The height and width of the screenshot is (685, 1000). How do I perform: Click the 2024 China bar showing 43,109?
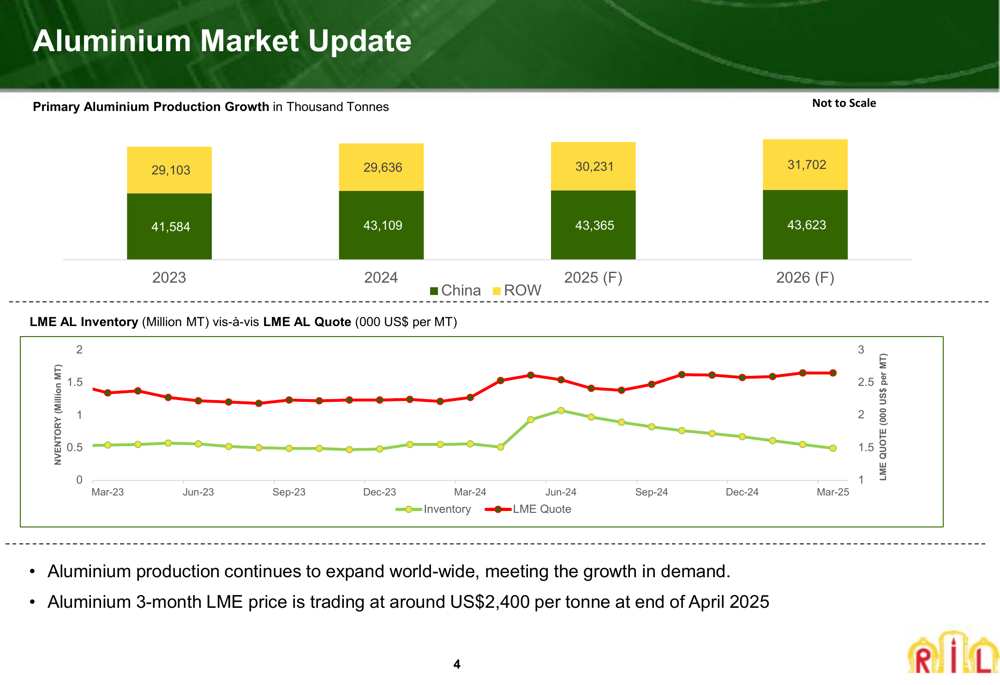click(381, 225)
